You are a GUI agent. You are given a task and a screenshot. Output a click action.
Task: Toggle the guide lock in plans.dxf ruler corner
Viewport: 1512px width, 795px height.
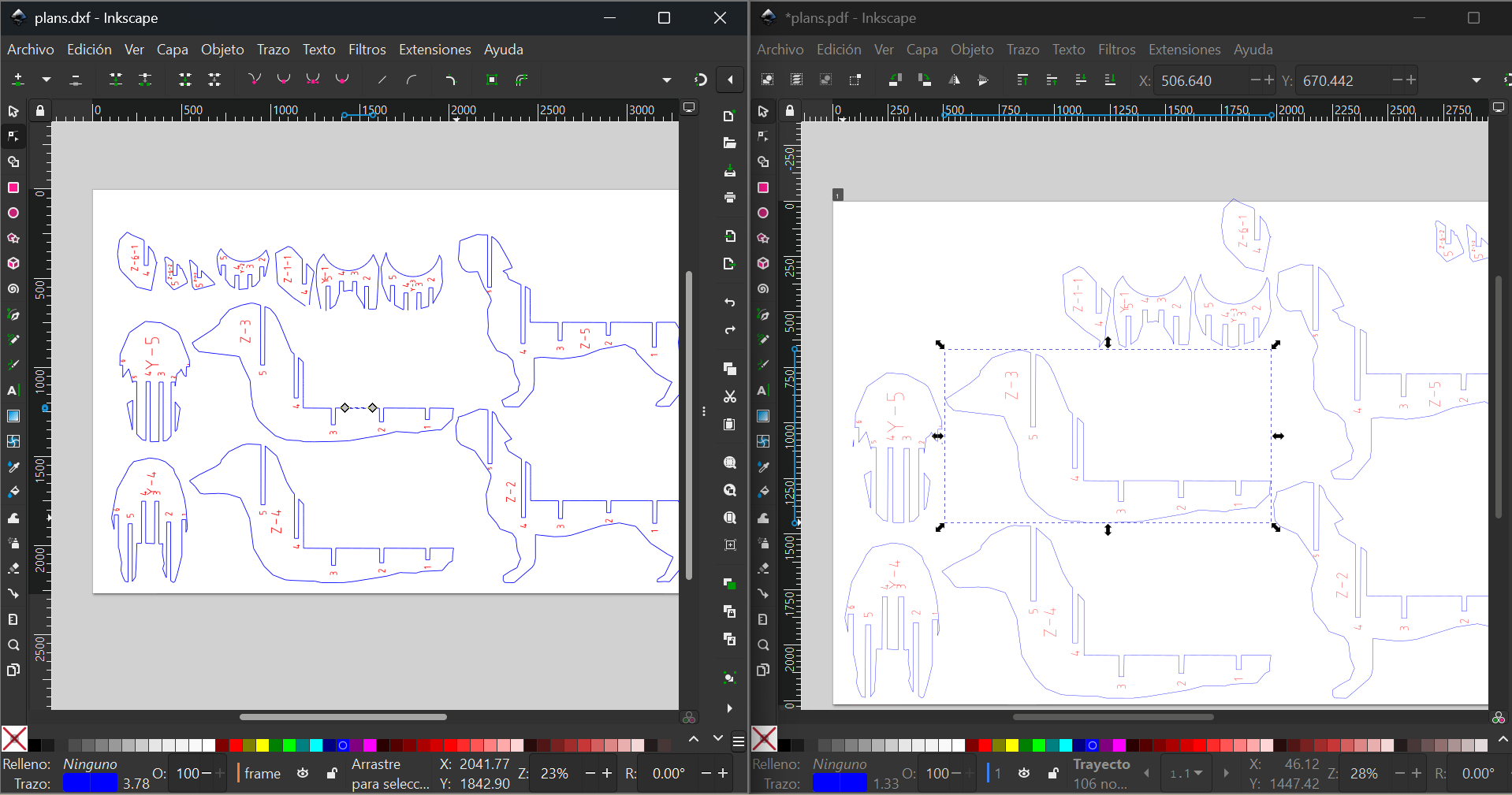(x=40, y=111)
